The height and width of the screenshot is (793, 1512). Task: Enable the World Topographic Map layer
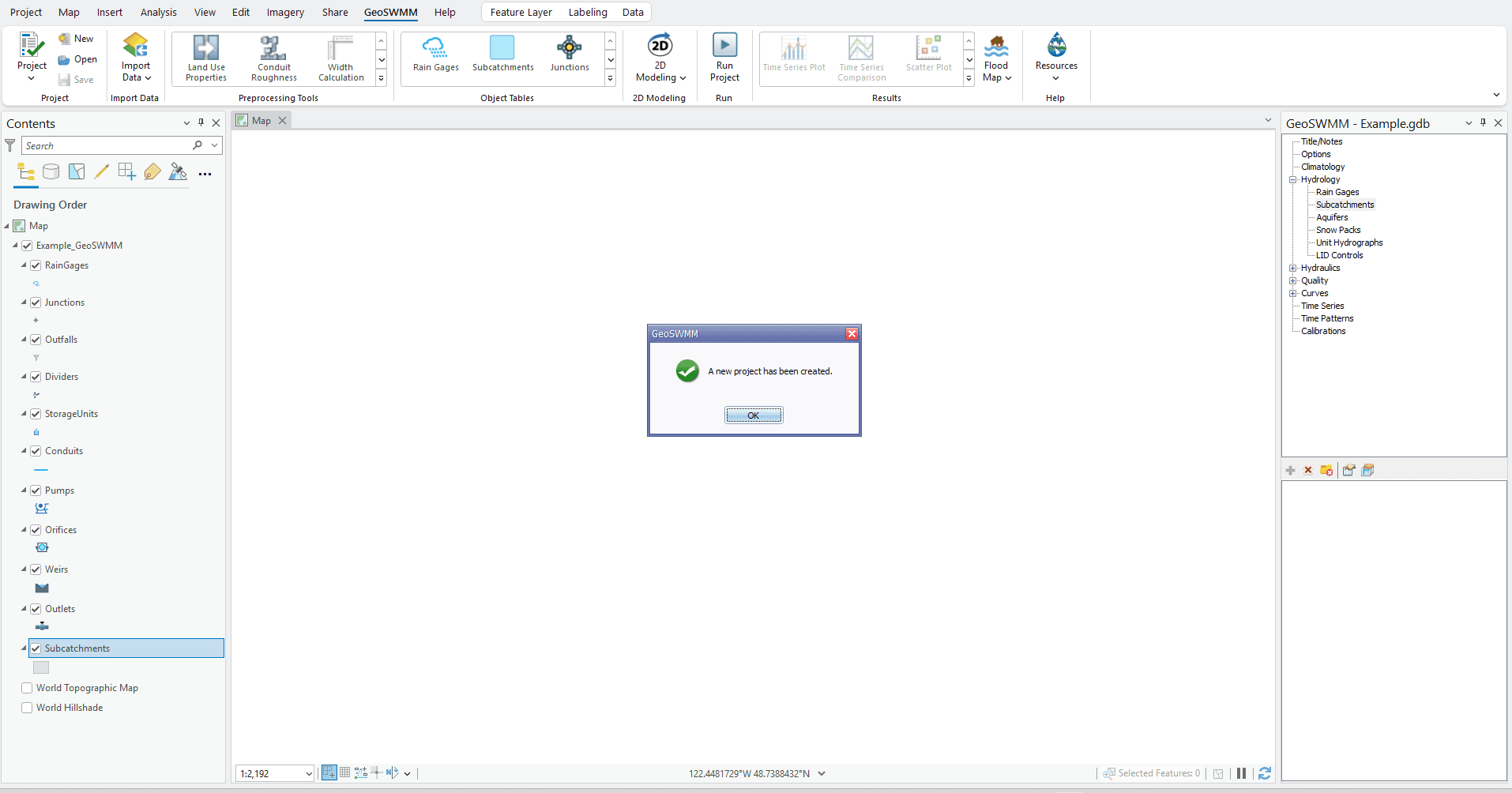(26, 688)
